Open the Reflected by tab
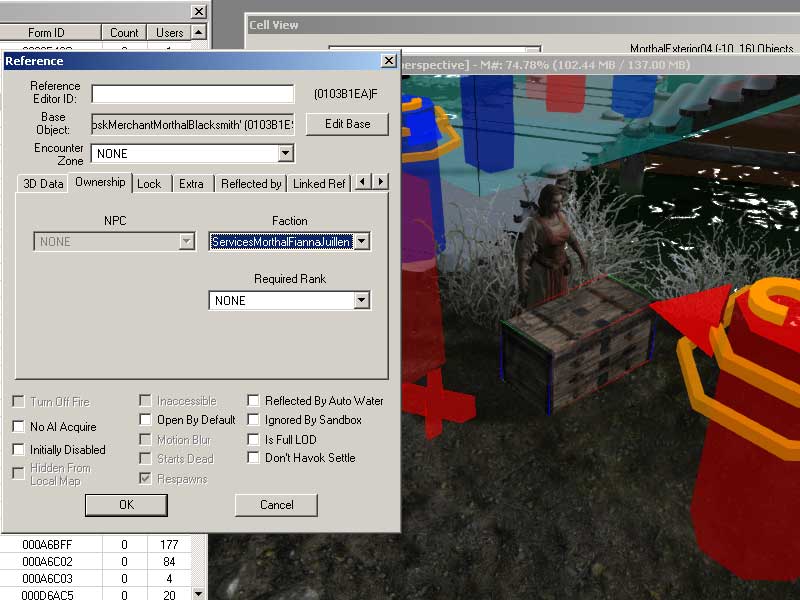 (251, 184)
